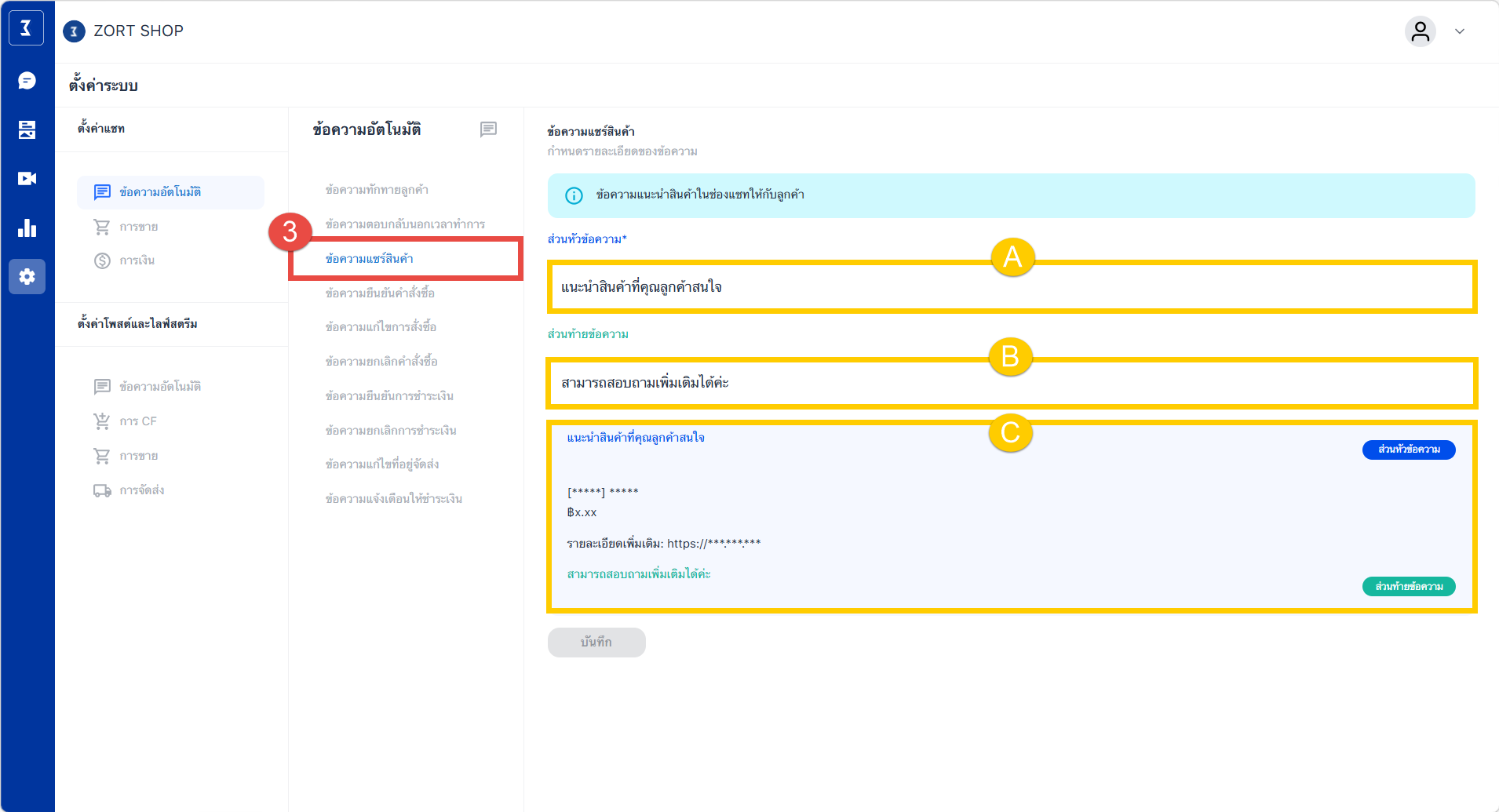This screenshot has width=1499, height=812.
Task: Click the บันทึก save button
Action: [x=596, y=643]
